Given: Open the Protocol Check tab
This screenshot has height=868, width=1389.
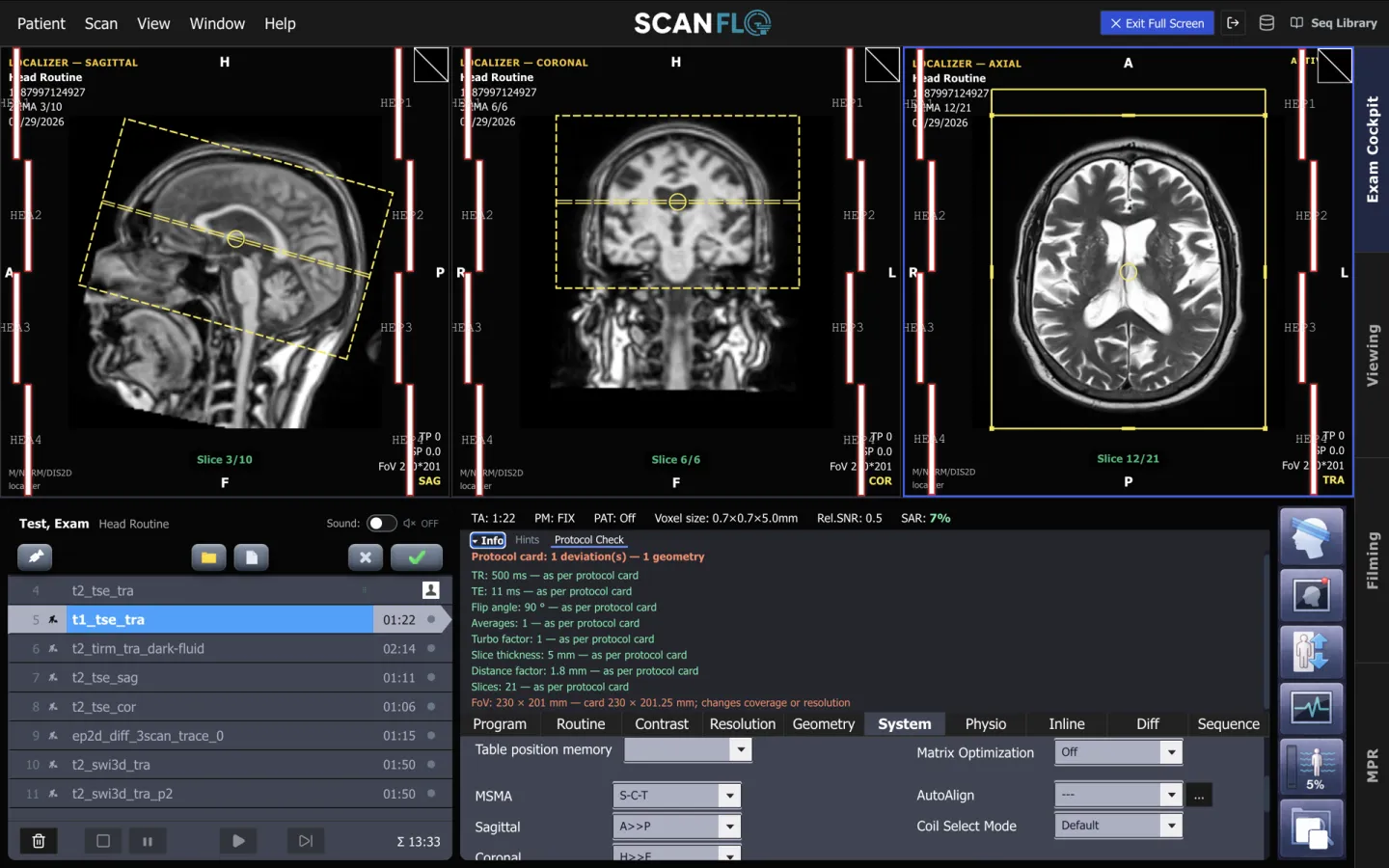Looking at the screenshot, I should [589, 540].
